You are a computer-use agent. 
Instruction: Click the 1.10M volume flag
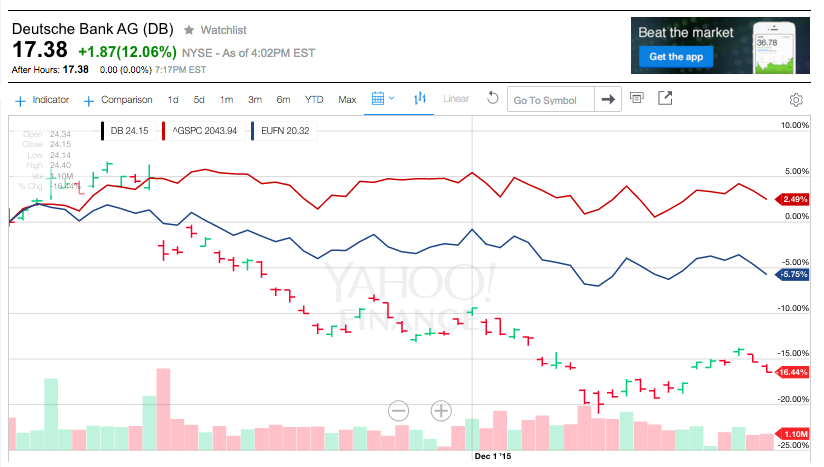[792, 434]
